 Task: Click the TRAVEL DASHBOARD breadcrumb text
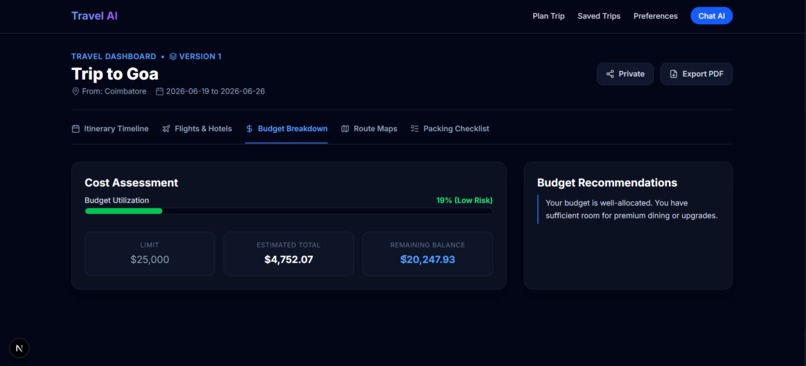pos(114,57)
